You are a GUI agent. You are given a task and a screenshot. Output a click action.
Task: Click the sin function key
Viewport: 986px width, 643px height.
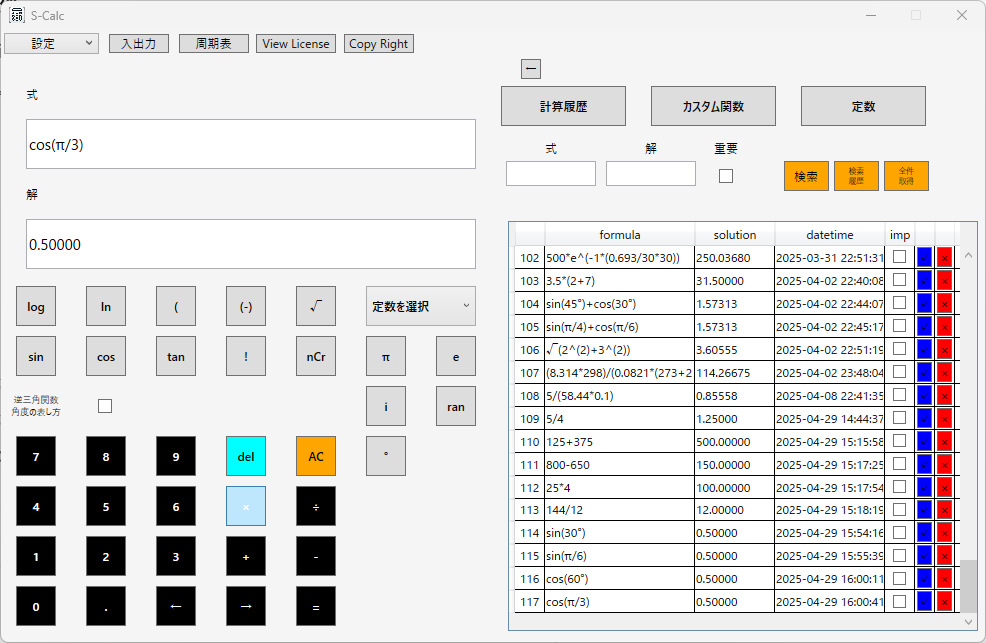click(36, 356)
